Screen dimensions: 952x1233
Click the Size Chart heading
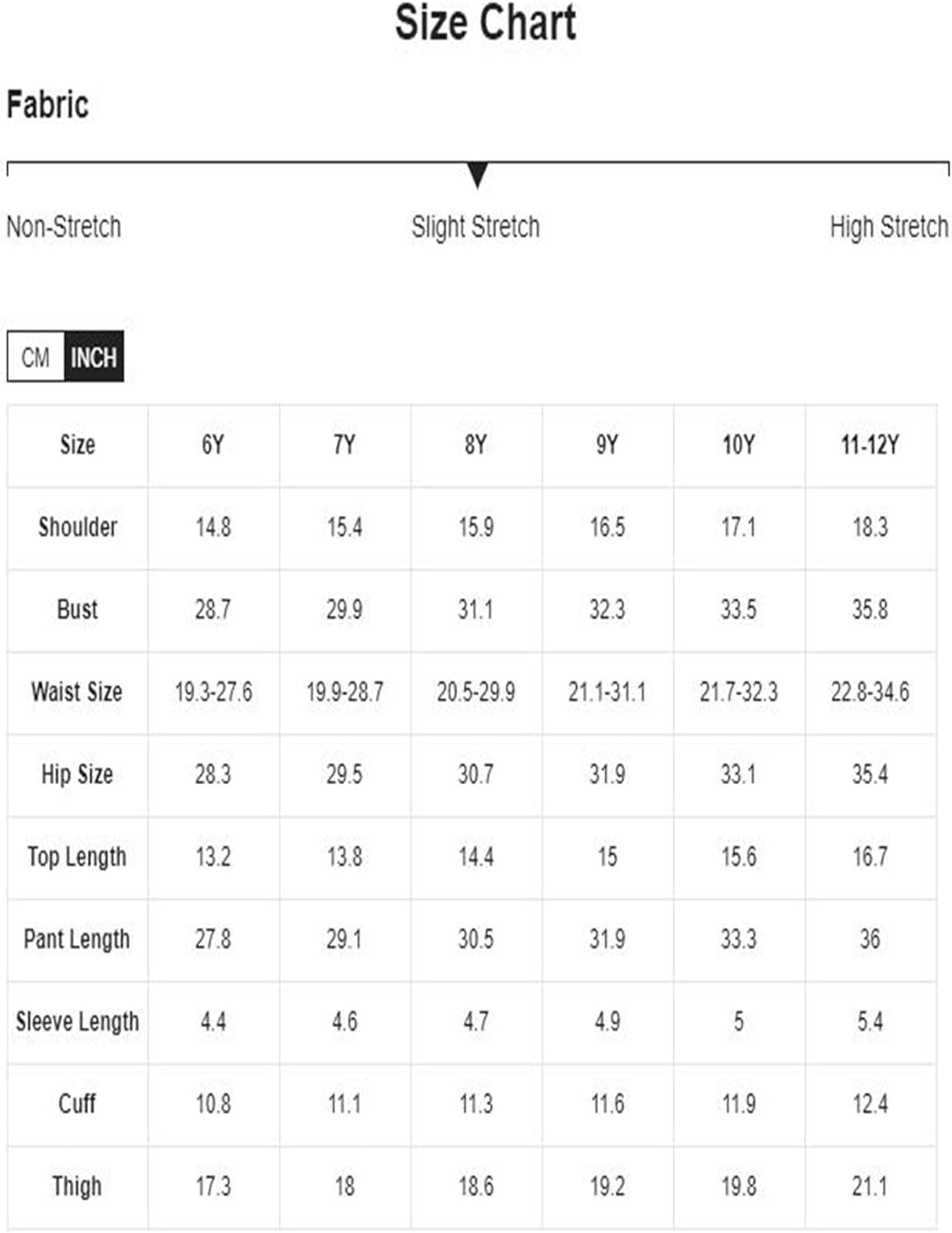pos(485,22)
